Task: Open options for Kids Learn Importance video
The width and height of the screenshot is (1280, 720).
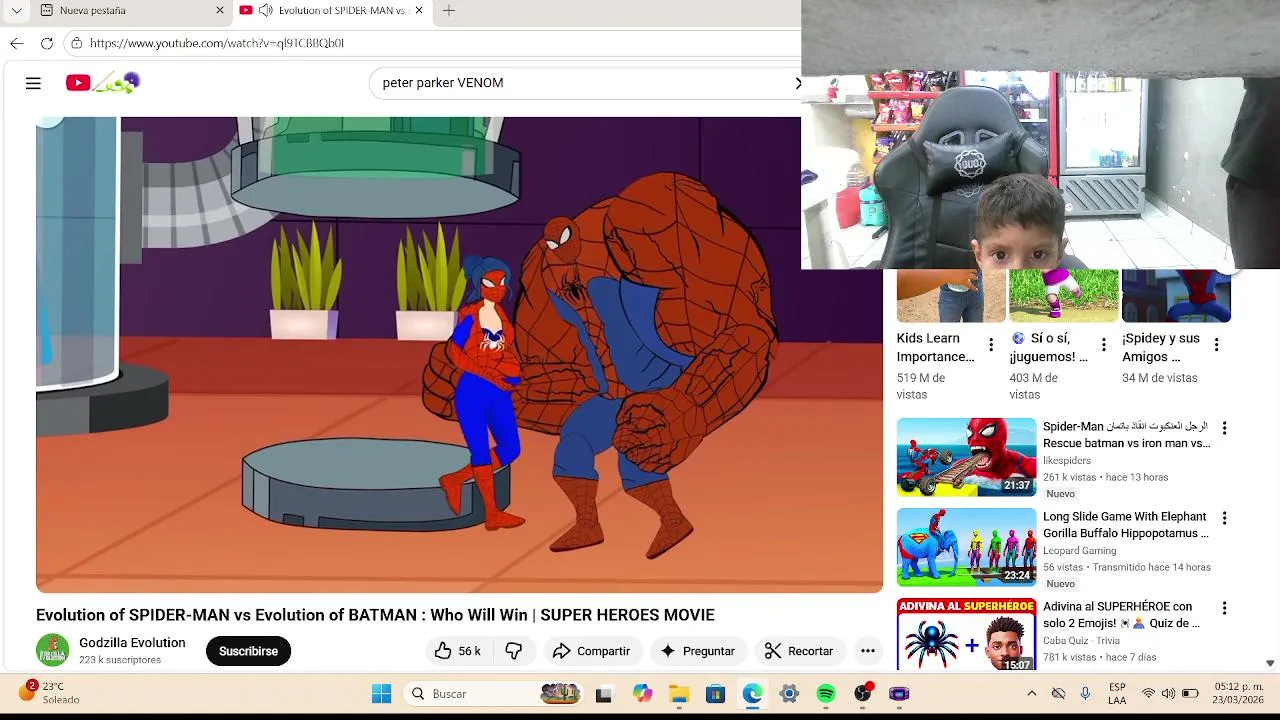Action: click(991, 345)
